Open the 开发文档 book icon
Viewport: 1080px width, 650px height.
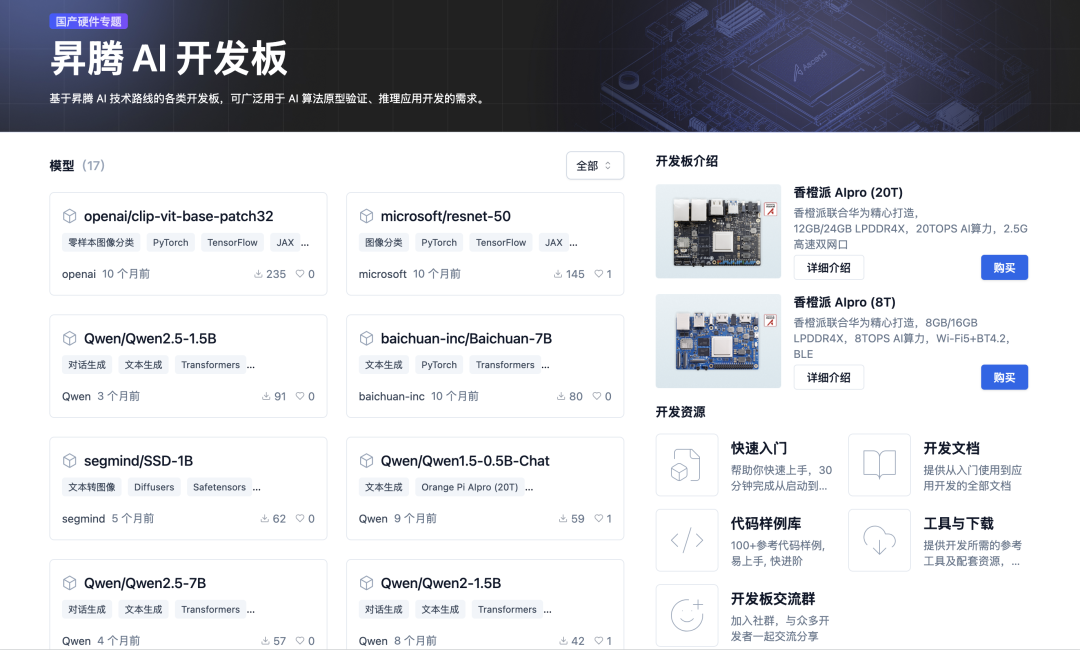880,465
